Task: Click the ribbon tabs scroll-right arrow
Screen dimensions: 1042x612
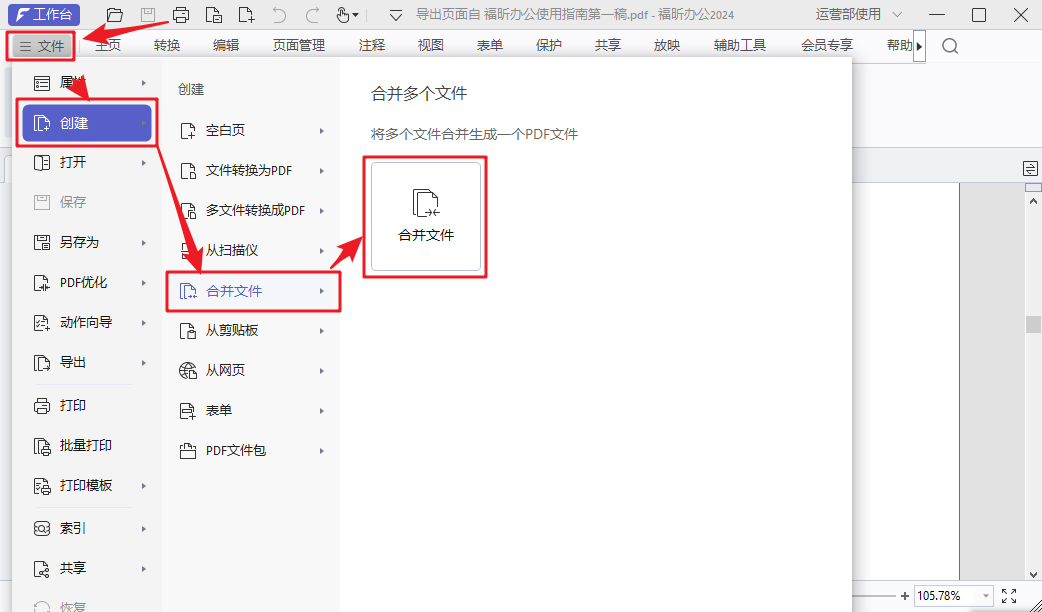Action: pyautogui.click(x=920, y=46)
